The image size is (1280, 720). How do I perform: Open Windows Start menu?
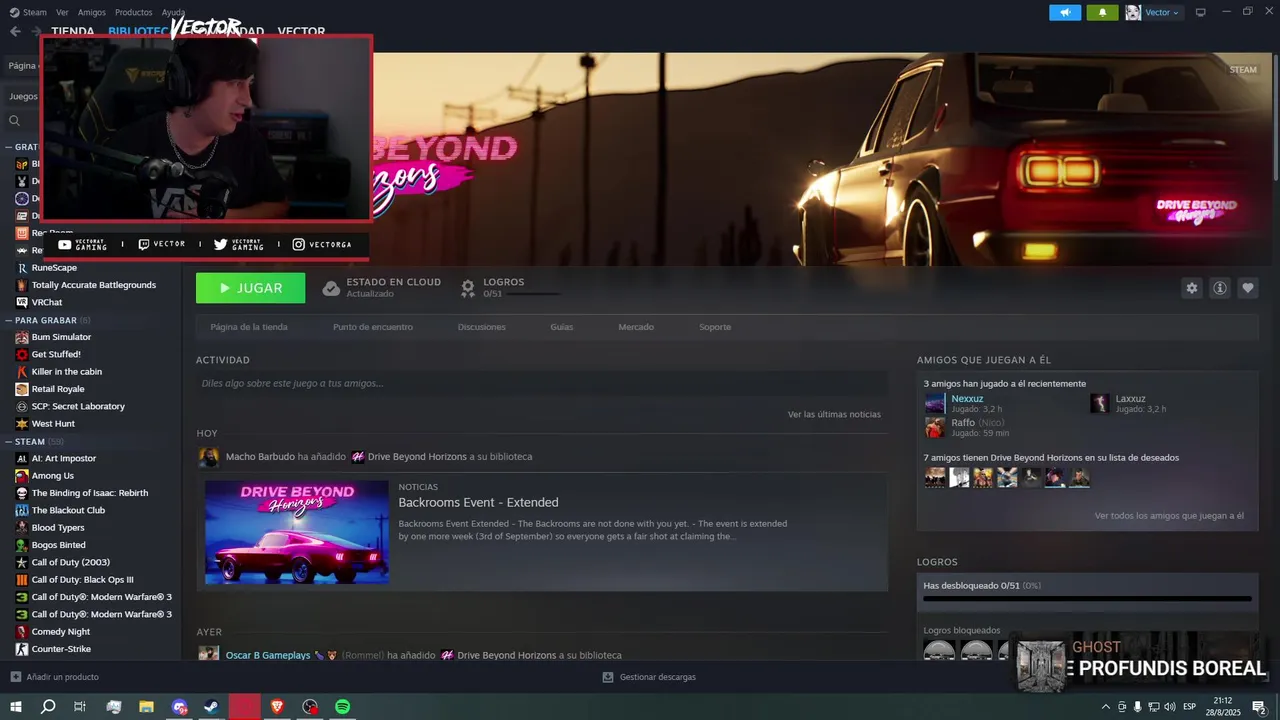click(16, 707)
